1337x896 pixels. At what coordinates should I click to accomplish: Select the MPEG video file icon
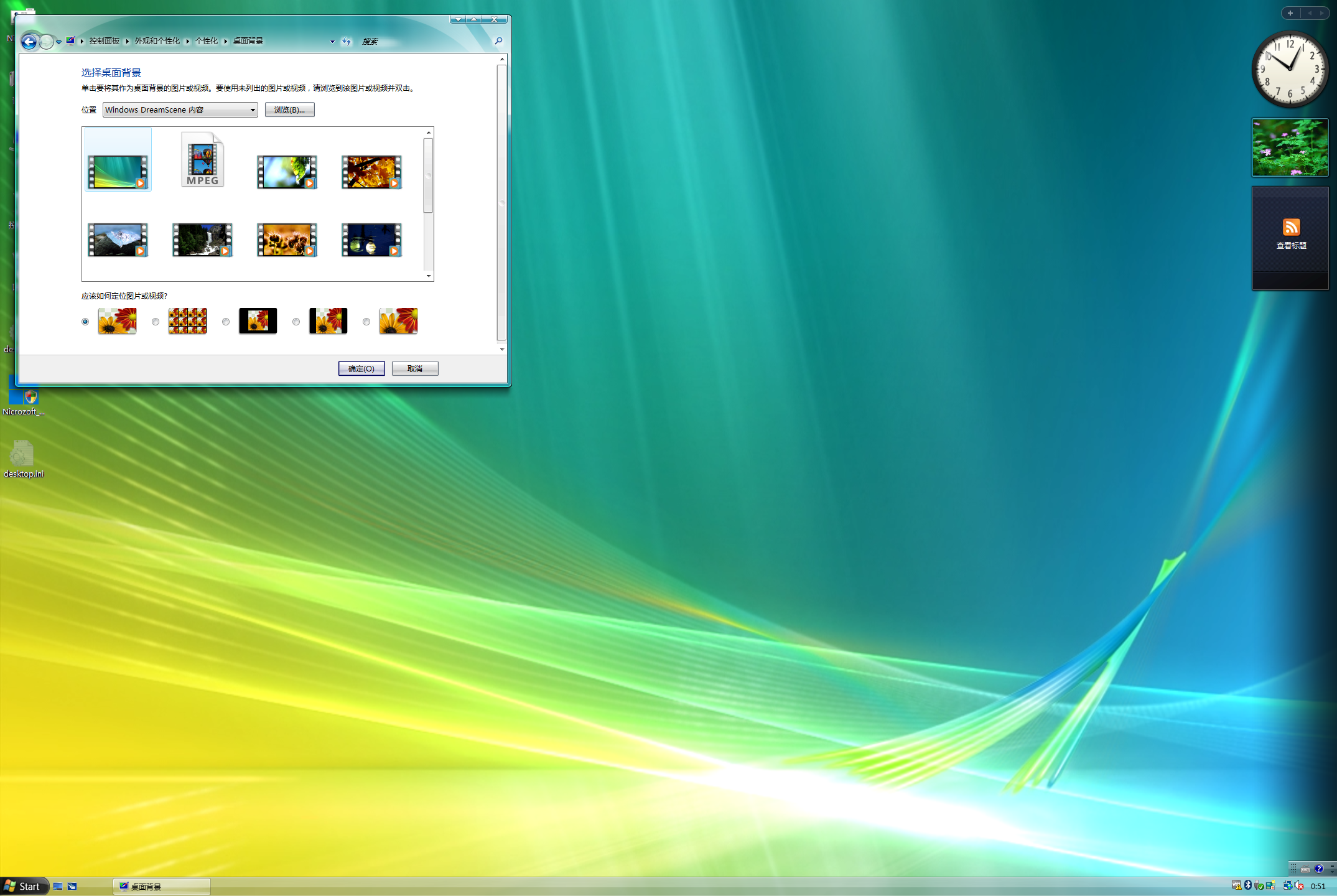click(202, 160)
